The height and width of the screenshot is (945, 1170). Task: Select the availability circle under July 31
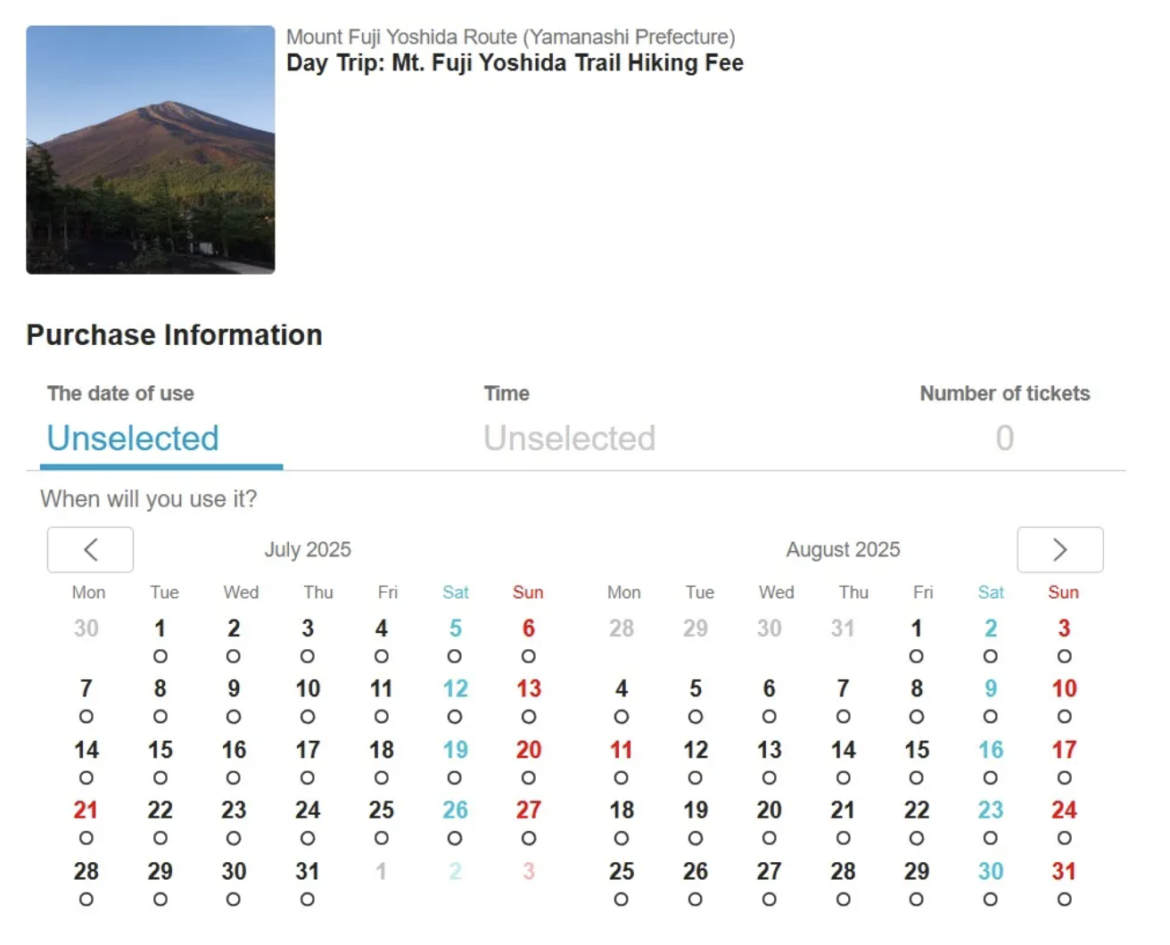(307, 899)
